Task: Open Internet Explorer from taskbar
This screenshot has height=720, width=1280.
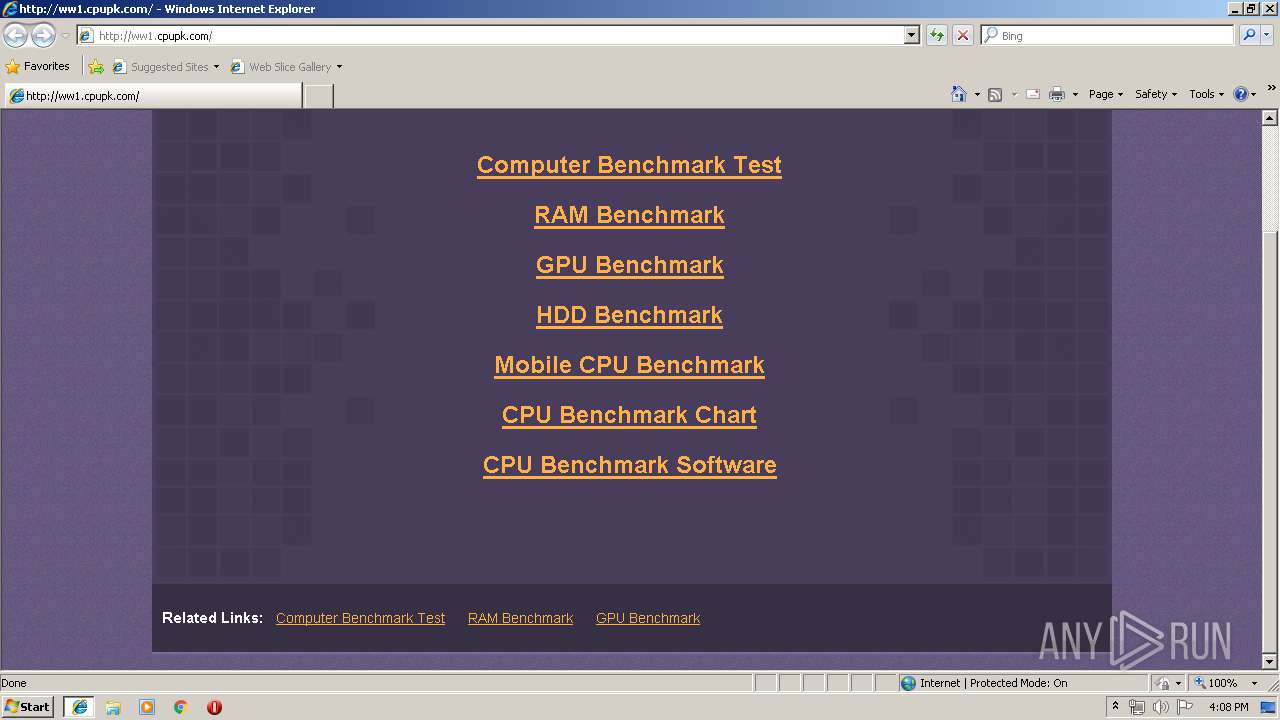Action: pyautogui.click(x=79, y=707)
